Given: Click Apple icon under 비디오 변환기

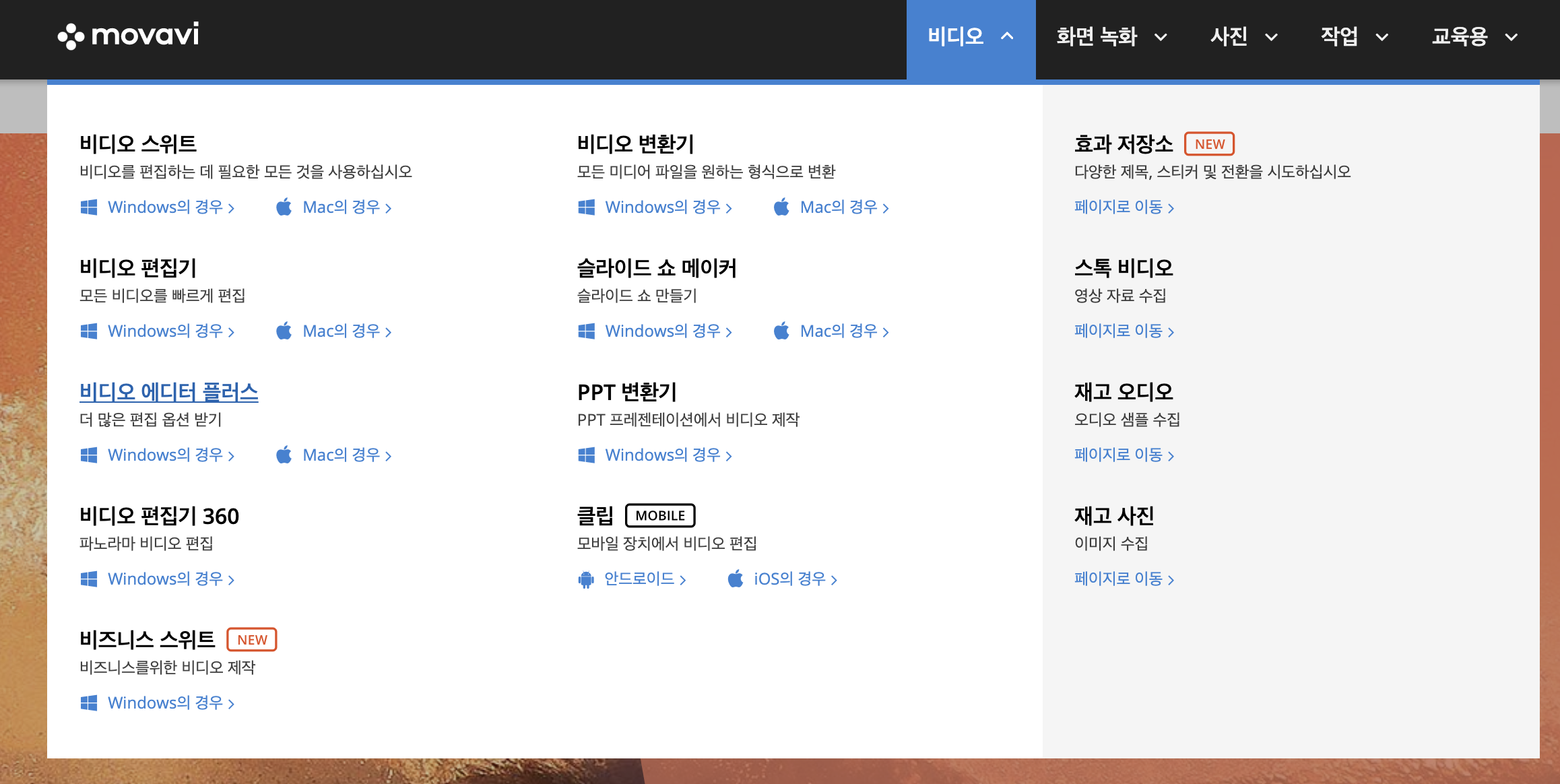Looking at the screenshot, I should pyautogui.click(x=781, y=207).
